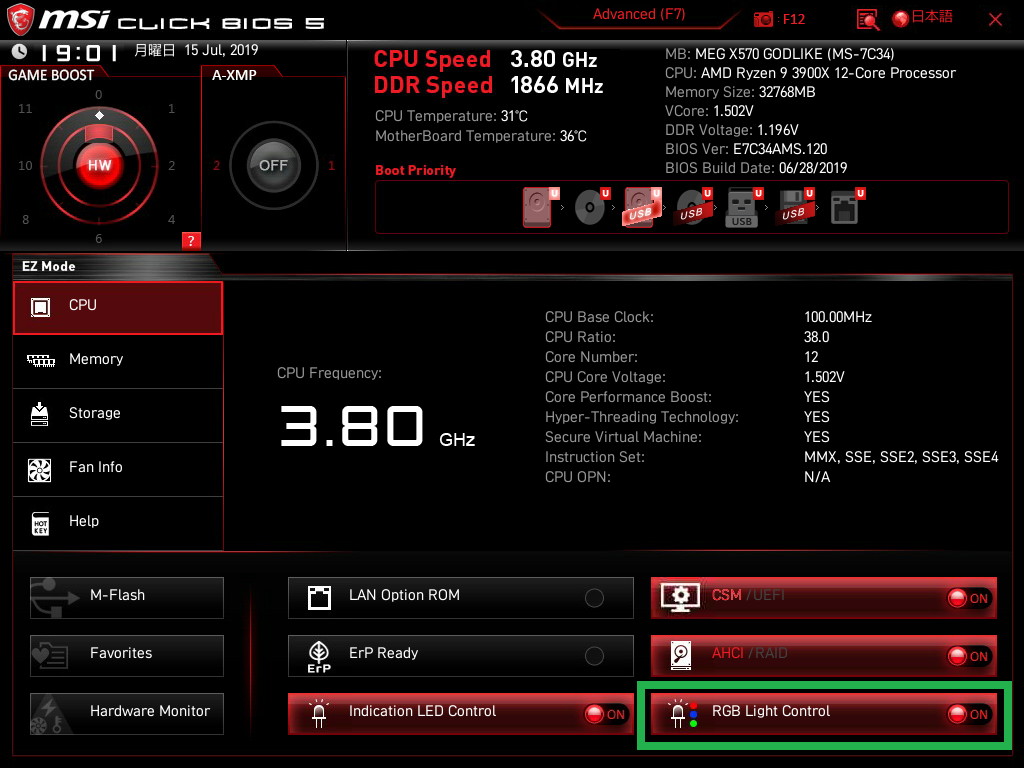The image size is (1024, 768).
Task: Select the hard disk boot device icon
Action: coord(539,207)
